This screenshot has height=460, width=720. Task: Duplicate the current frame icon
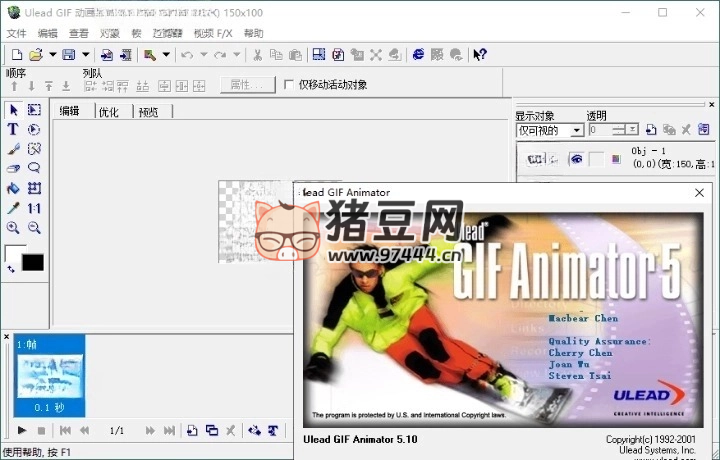(212, 431)
